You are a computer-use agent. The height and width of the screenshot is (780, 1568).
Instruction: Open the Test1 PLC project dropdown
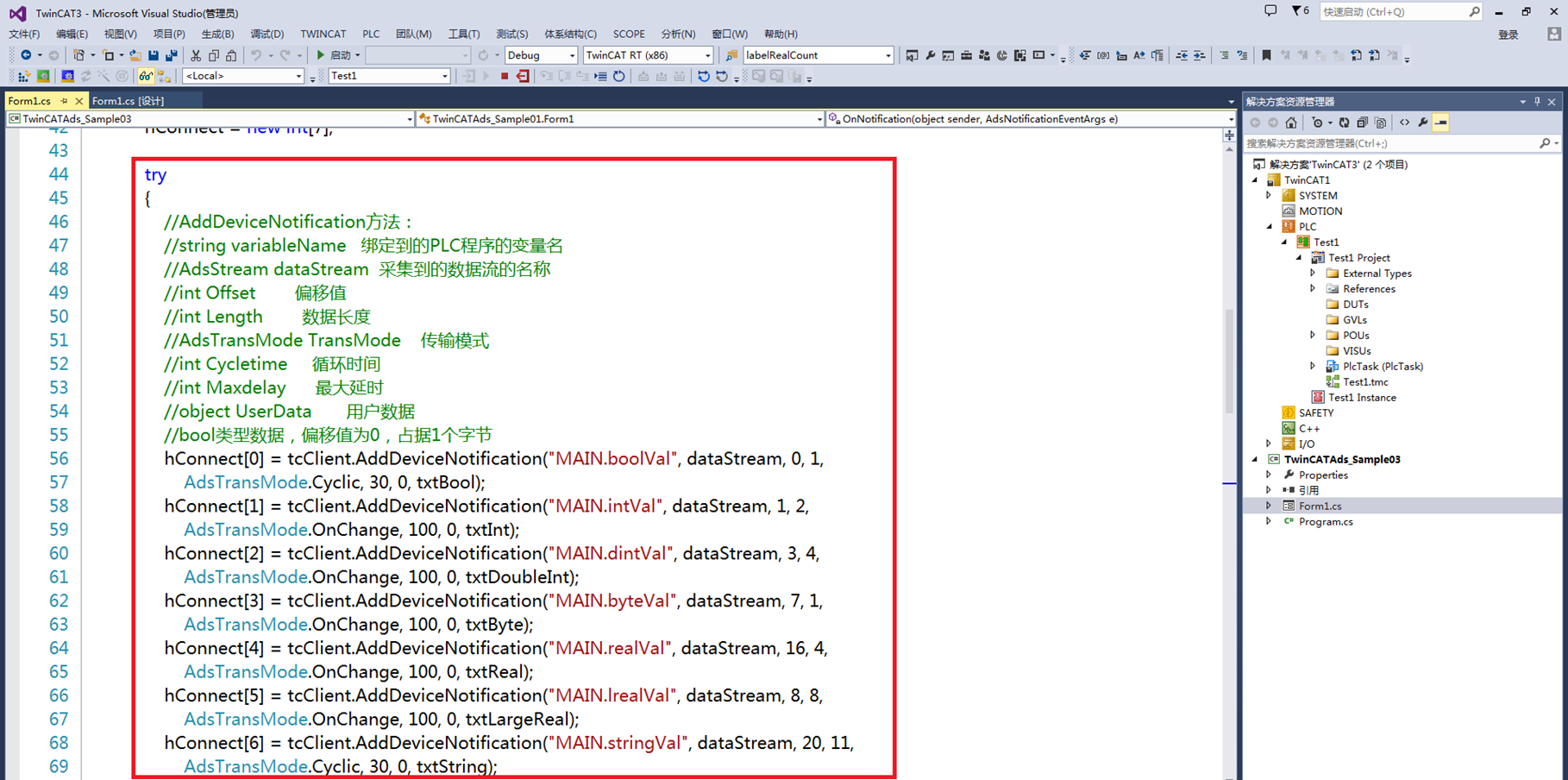[x=390, y=76]
